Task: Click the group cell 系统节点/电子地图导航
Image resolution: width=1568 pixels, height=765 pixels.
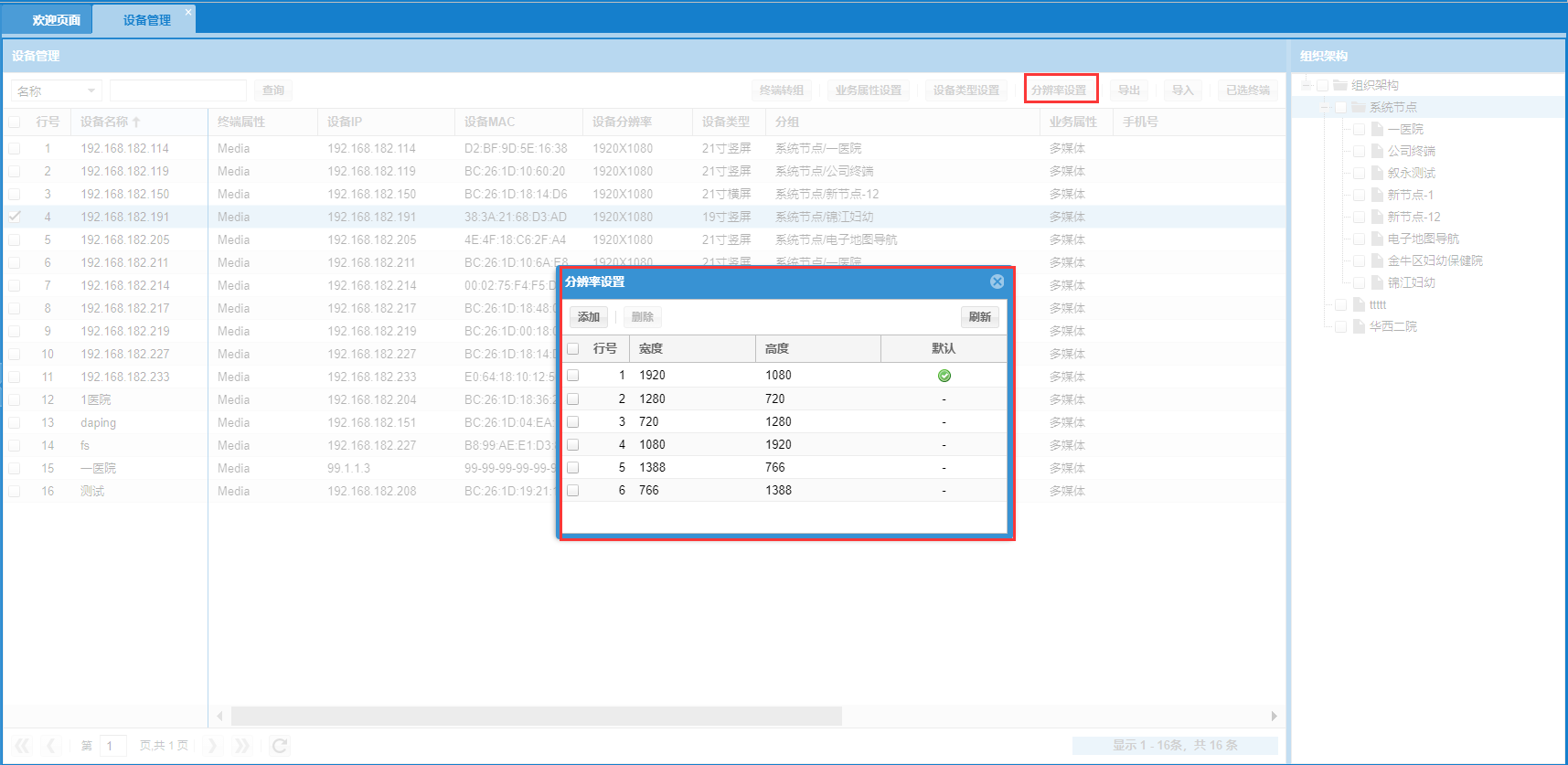Action: tap(836, 239)
